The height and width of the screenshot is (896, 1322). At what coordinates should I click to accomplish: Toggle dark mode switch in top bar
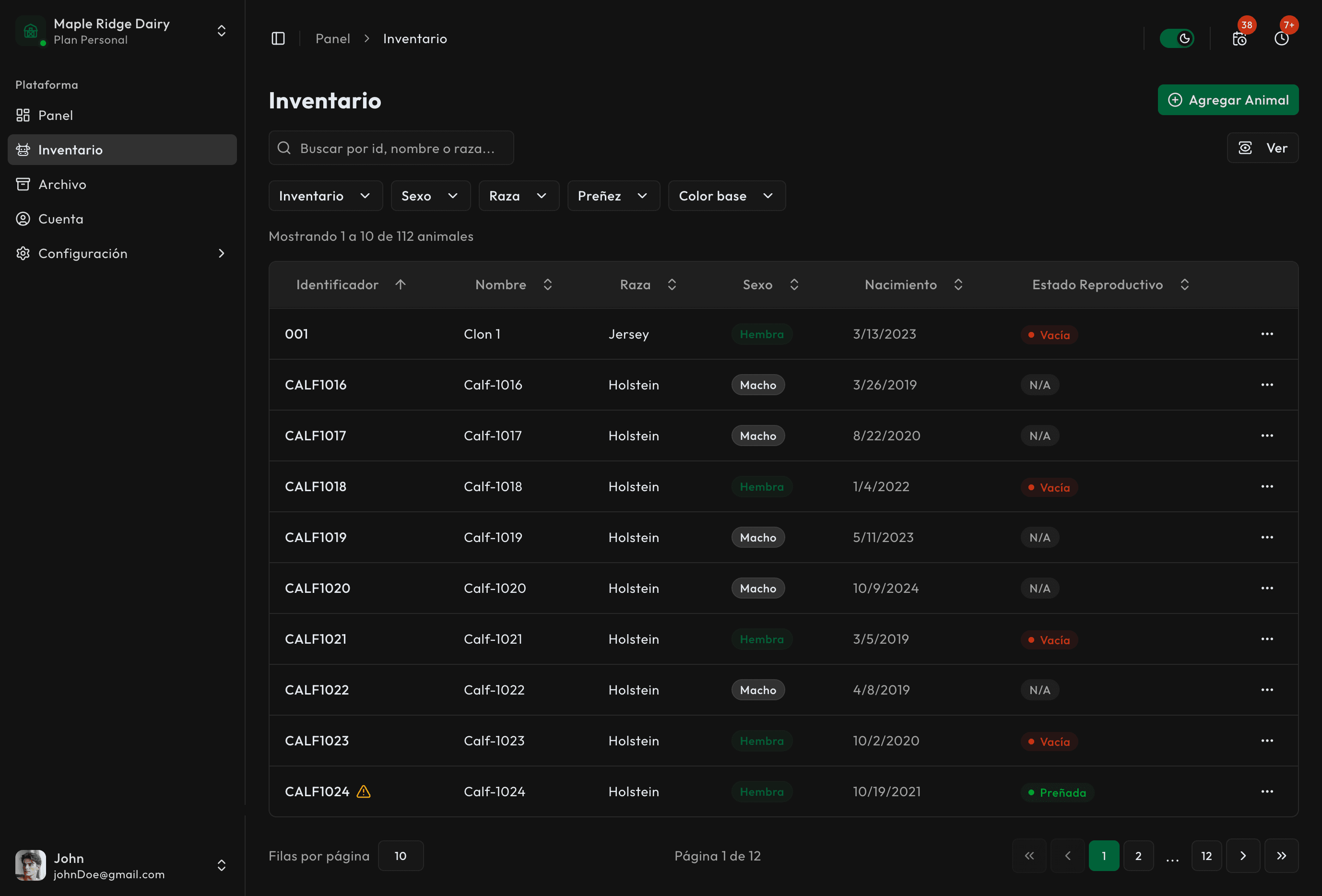[1177, 38]
